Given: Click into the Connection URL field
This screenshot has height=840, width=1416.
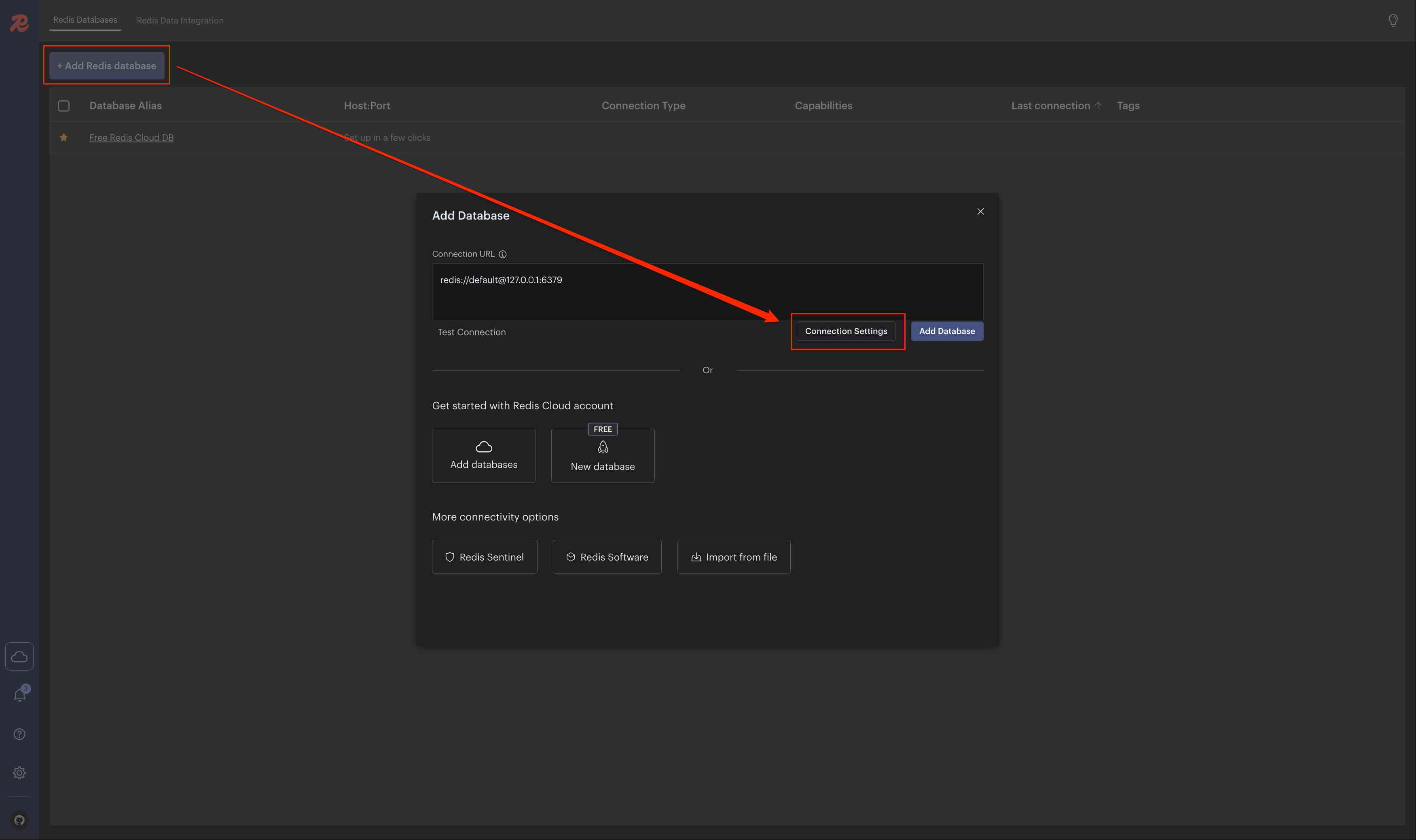Looking at the screenshot, I should [707, 292].
